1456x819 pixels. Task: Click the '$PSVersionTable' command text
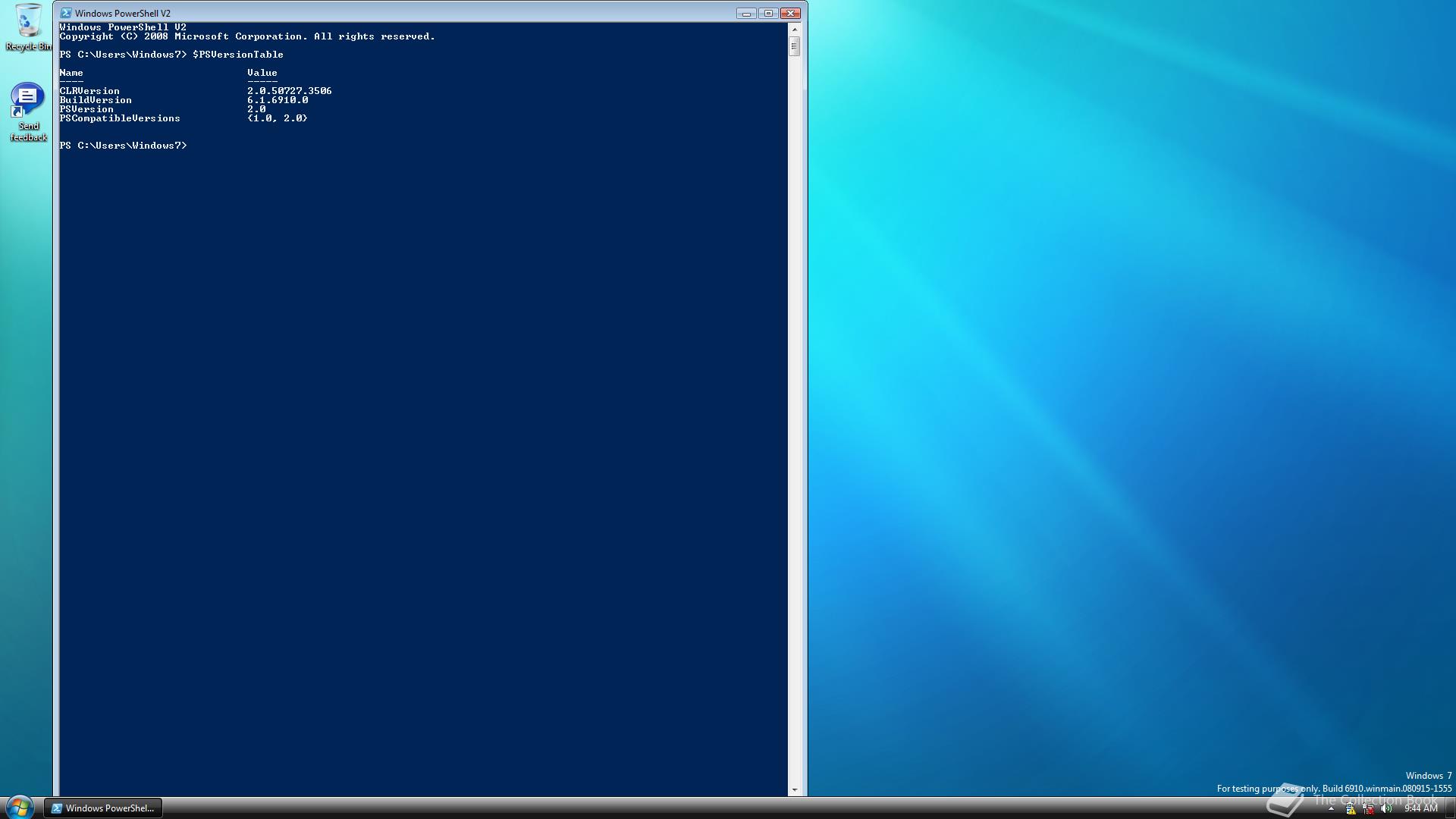pyautogui.click(x=238, y=55)
